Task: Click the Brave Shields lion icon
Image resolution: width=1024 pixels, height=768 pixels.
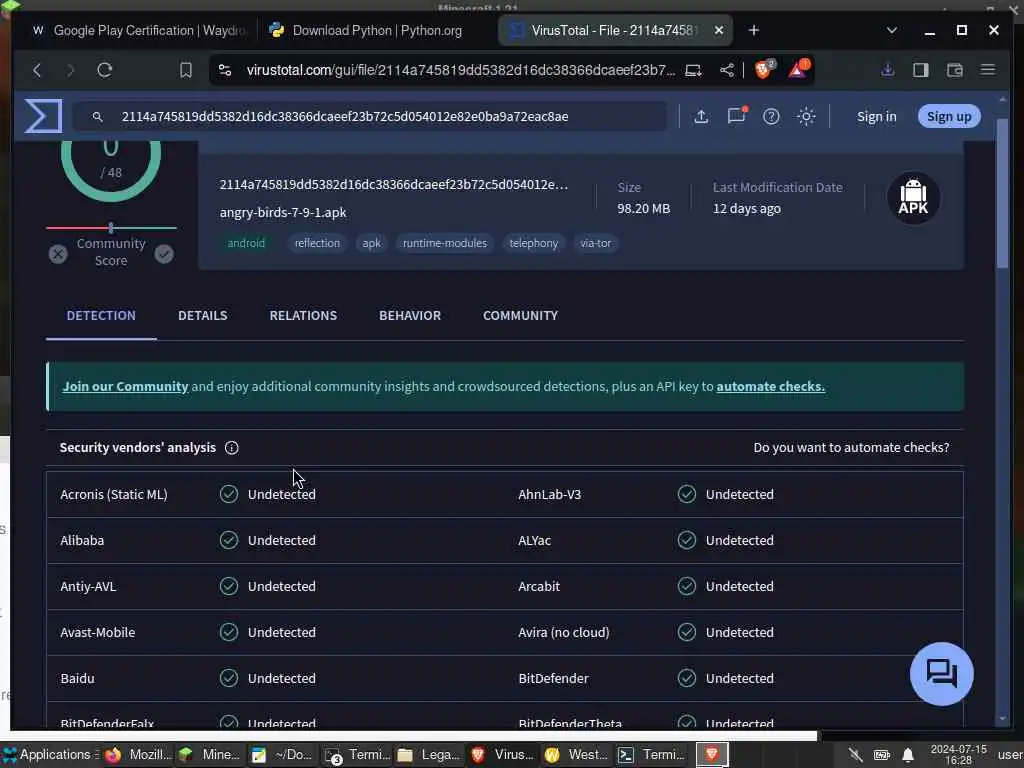Action: [x=763, y=69]
